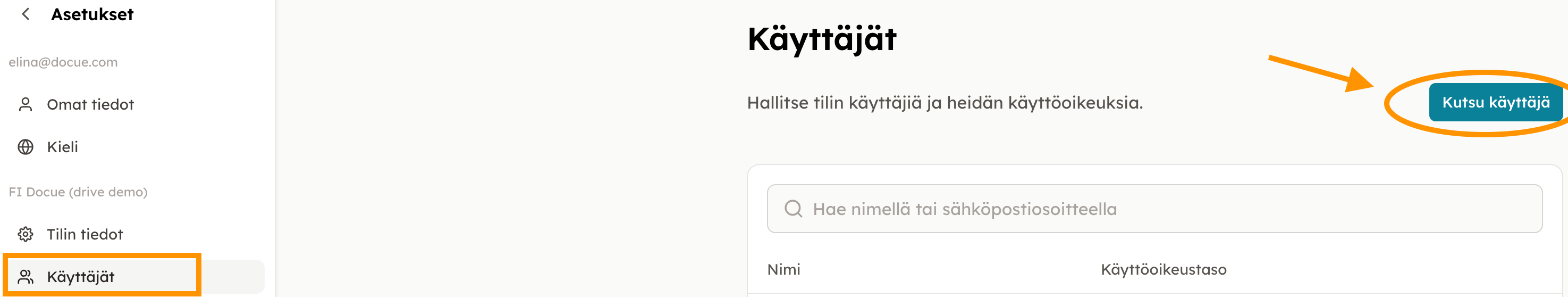Click the magnifier icon in the search box
This screenshot has width=1568, height=297.
pyautogui.click(x=793, y=209)
